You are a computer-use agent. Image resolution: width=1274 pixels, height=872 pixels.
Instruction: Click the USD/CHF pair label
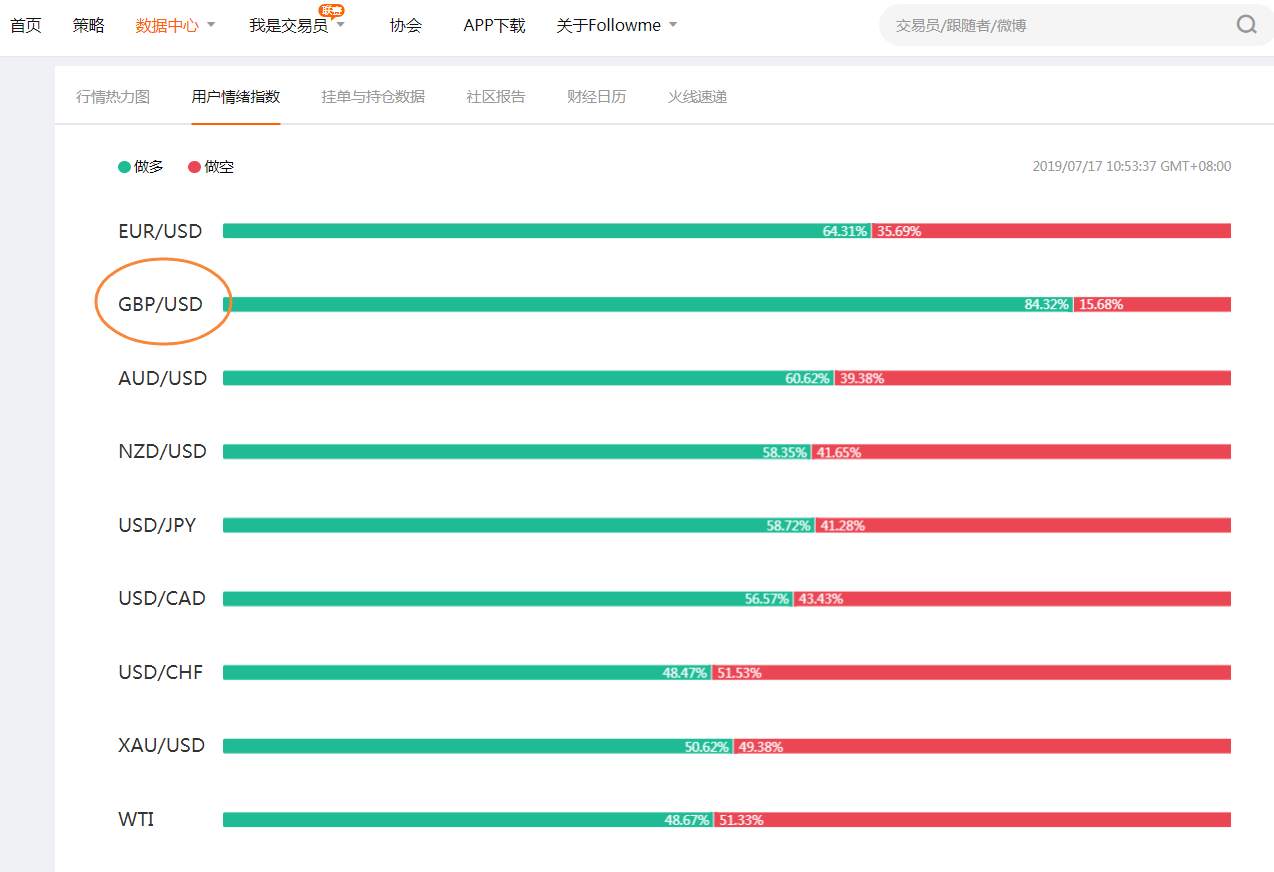161,672
